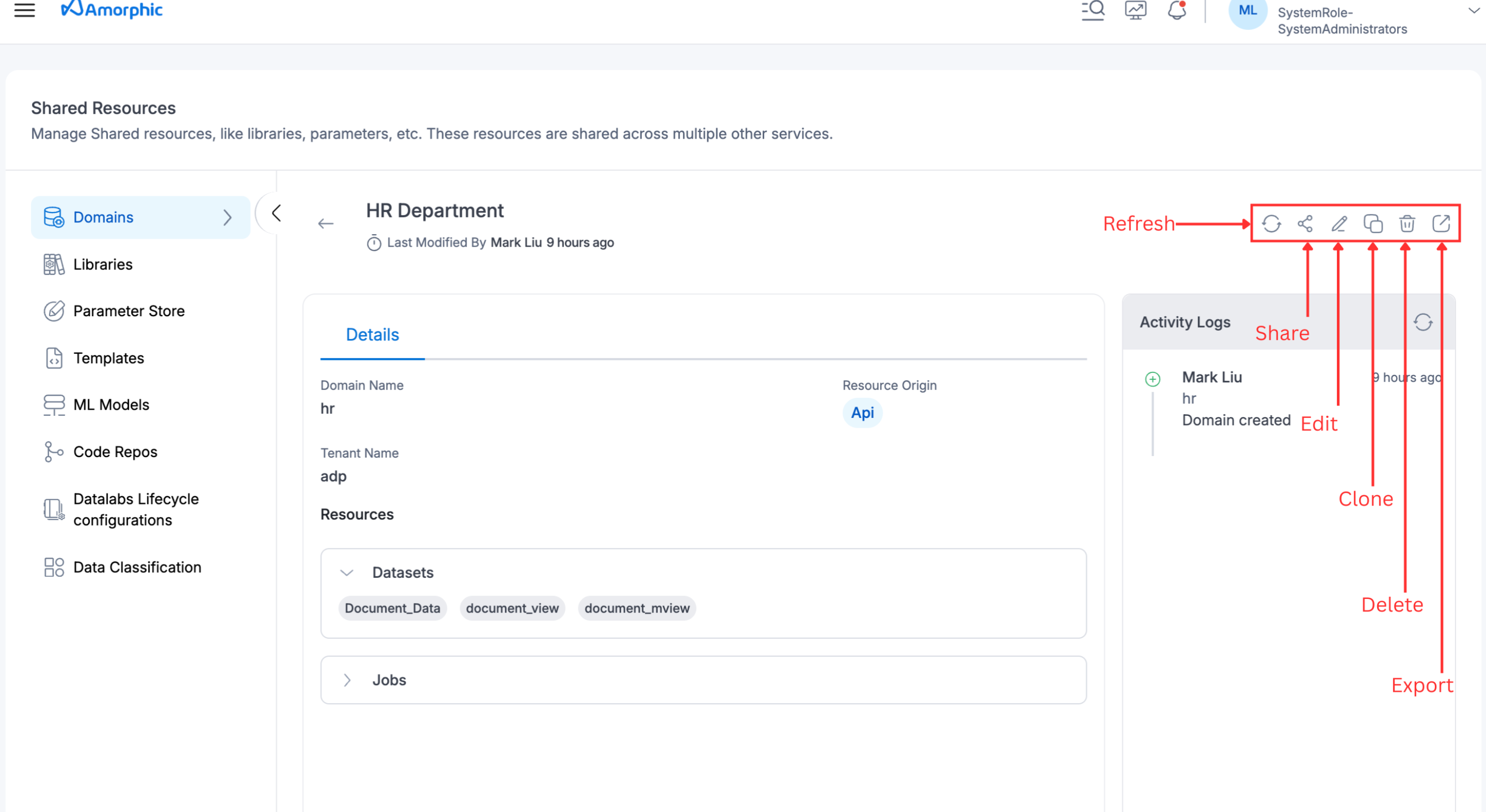
Task: Click the Document_Data dataset chip
Action: (392, 608)
